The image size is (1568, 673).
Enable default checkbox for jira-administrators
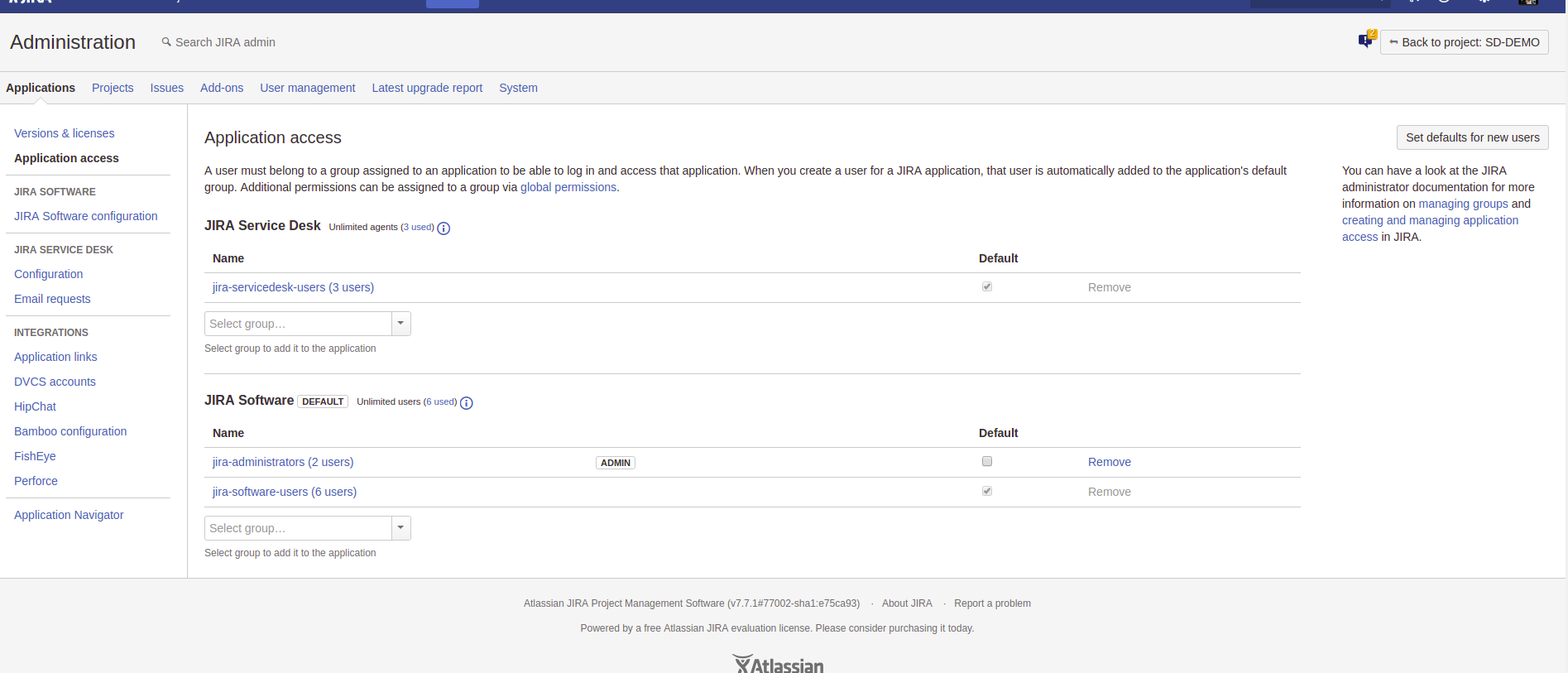(x=986, y=461)
